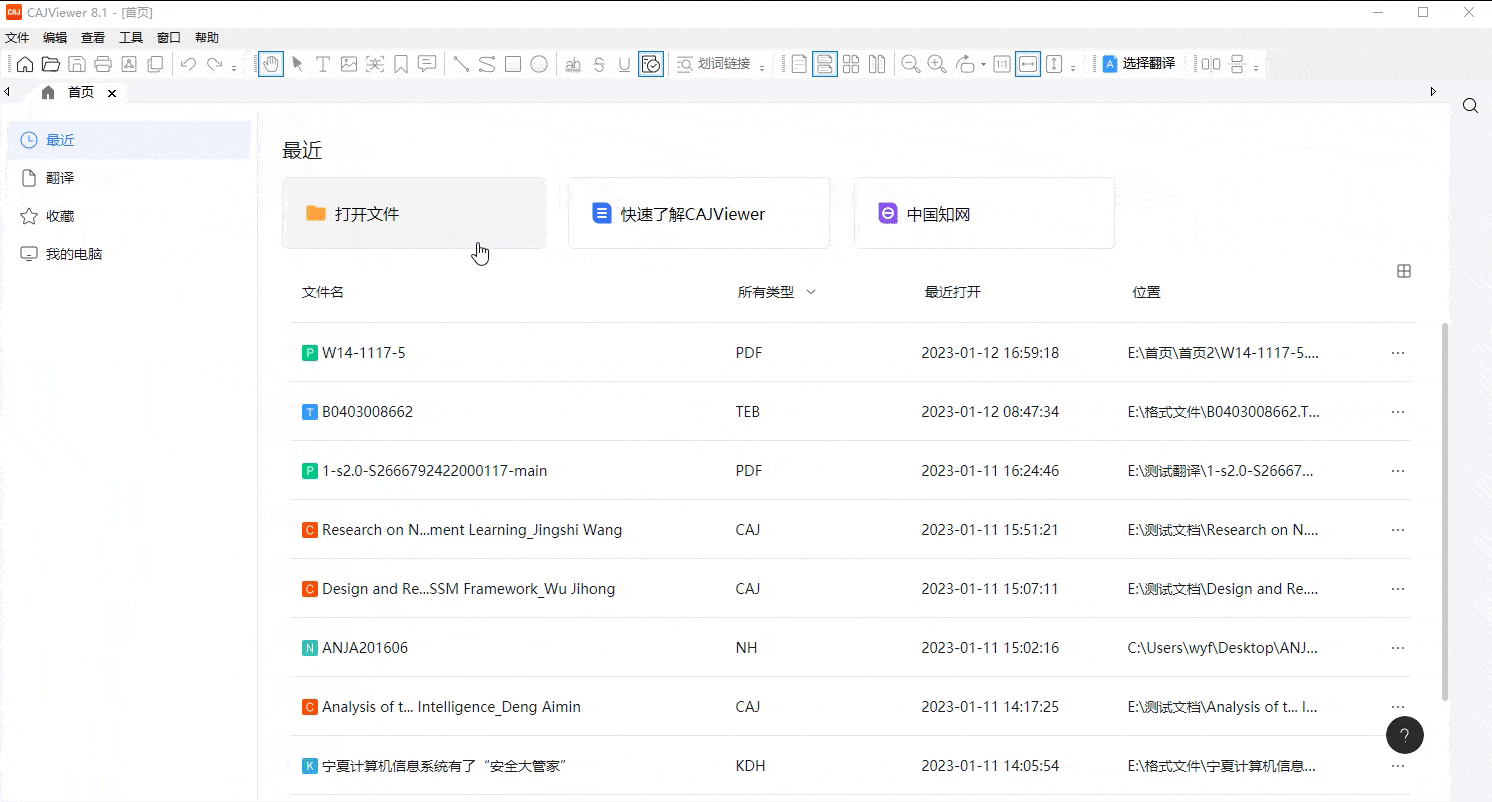Click the bookmark tool icon
Screen dimensions: 1492x802
401,64
